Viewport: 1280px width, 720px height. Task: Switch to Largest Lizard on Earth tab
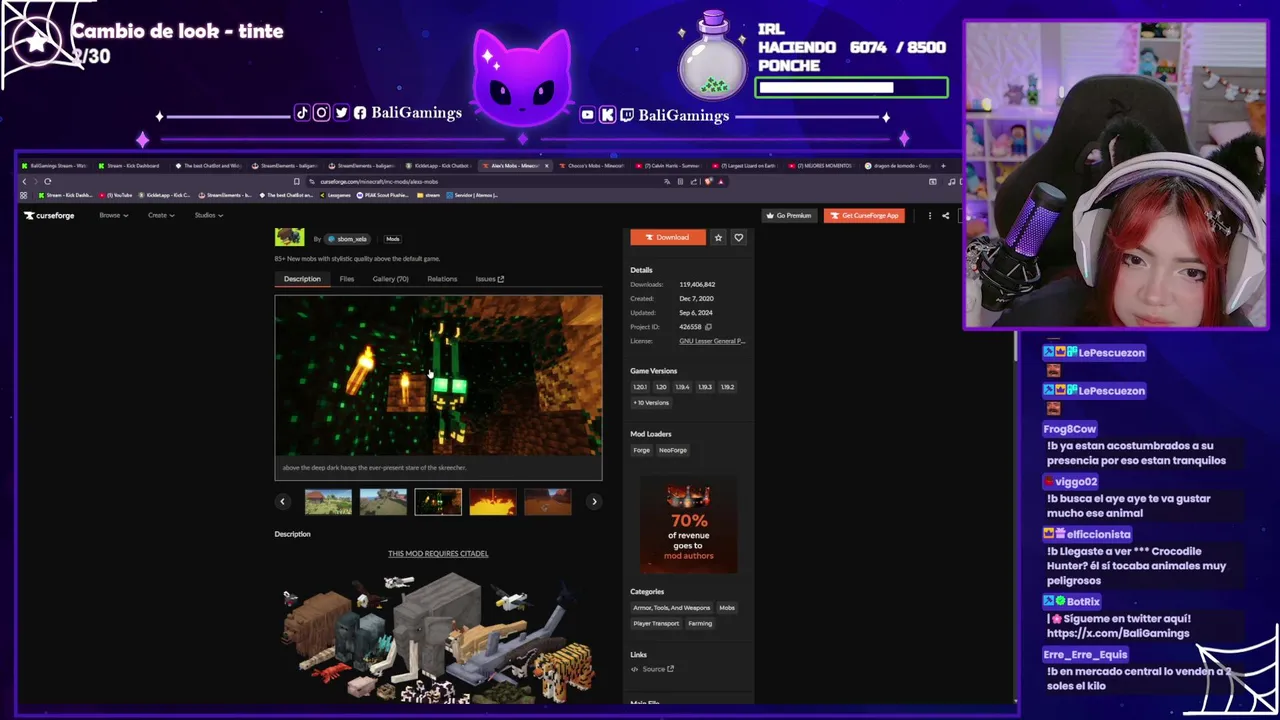click(745, 166)
